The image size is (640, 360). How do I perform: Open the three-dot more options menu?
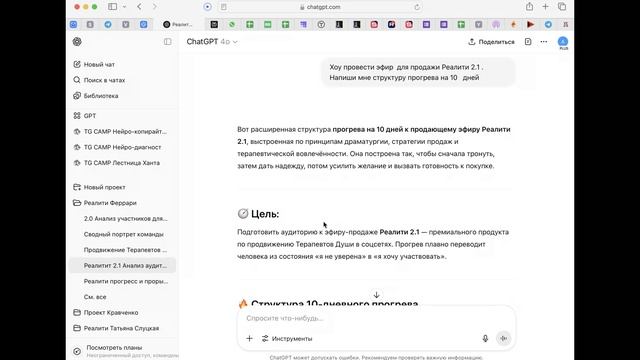[x=544, y=42]
